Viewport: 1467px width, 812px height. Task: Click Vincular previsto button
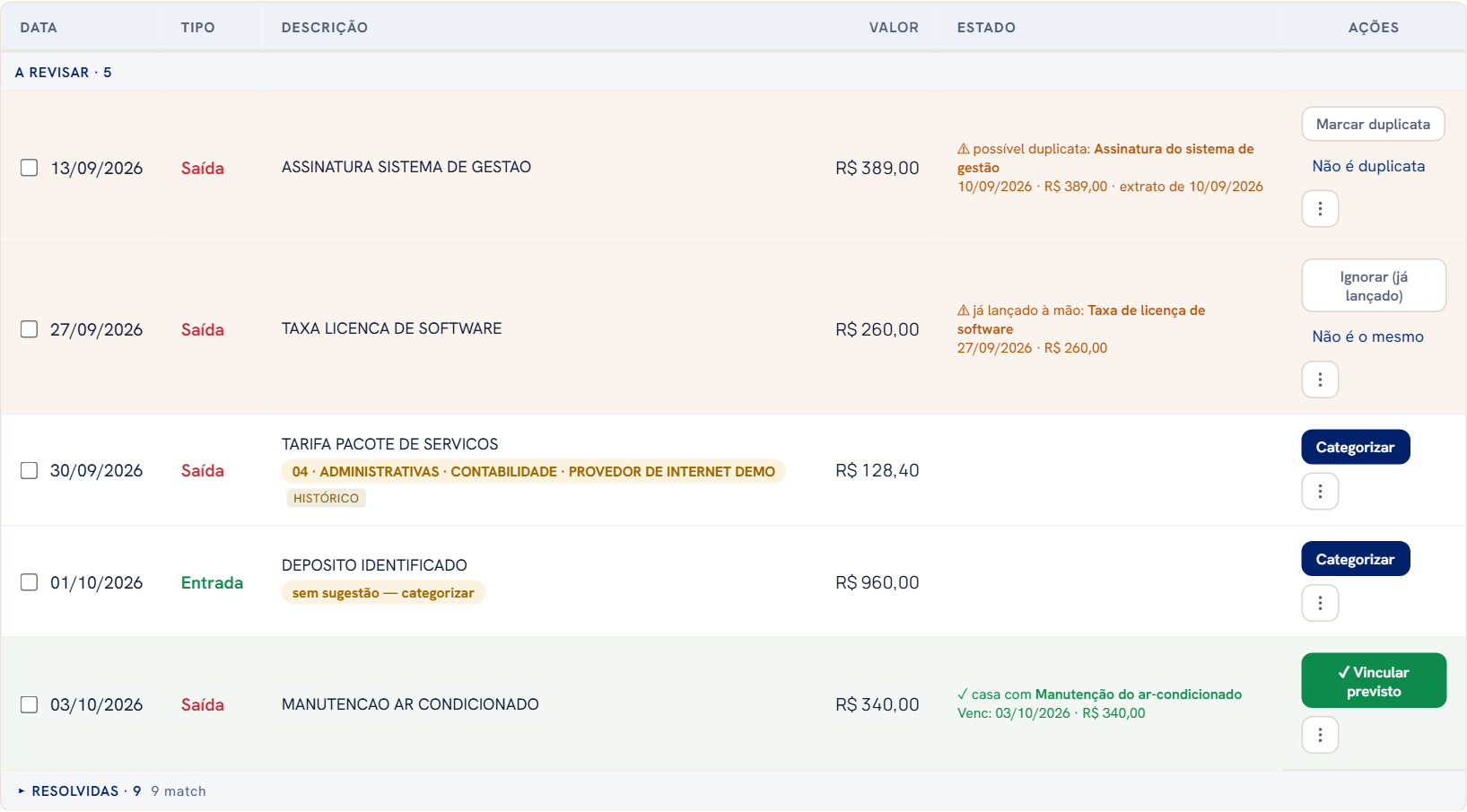coord(1374,681)
